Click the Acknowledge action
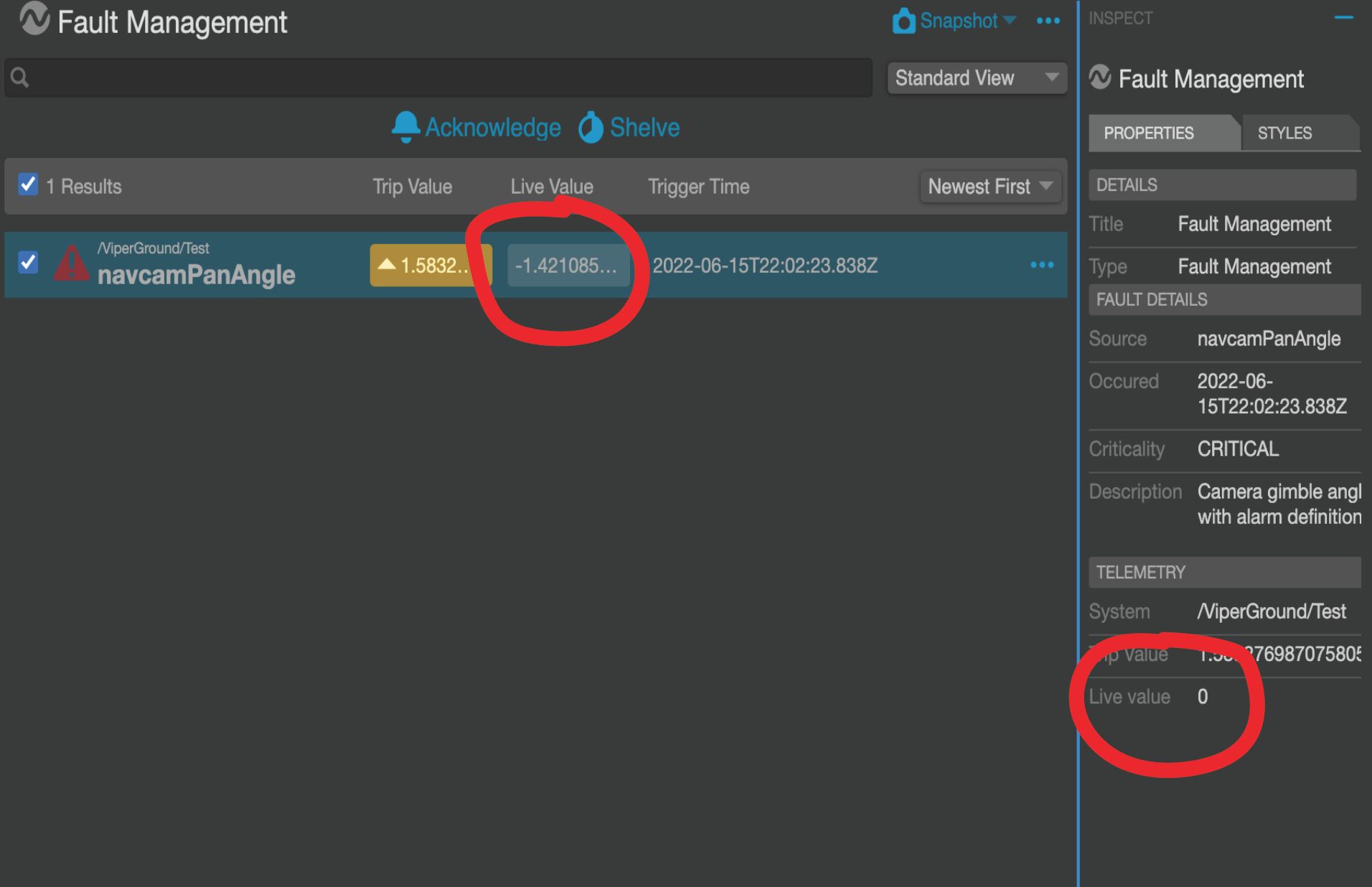Image resolution: width=1372 pixels, height=887 pixels. click(493, 127)
